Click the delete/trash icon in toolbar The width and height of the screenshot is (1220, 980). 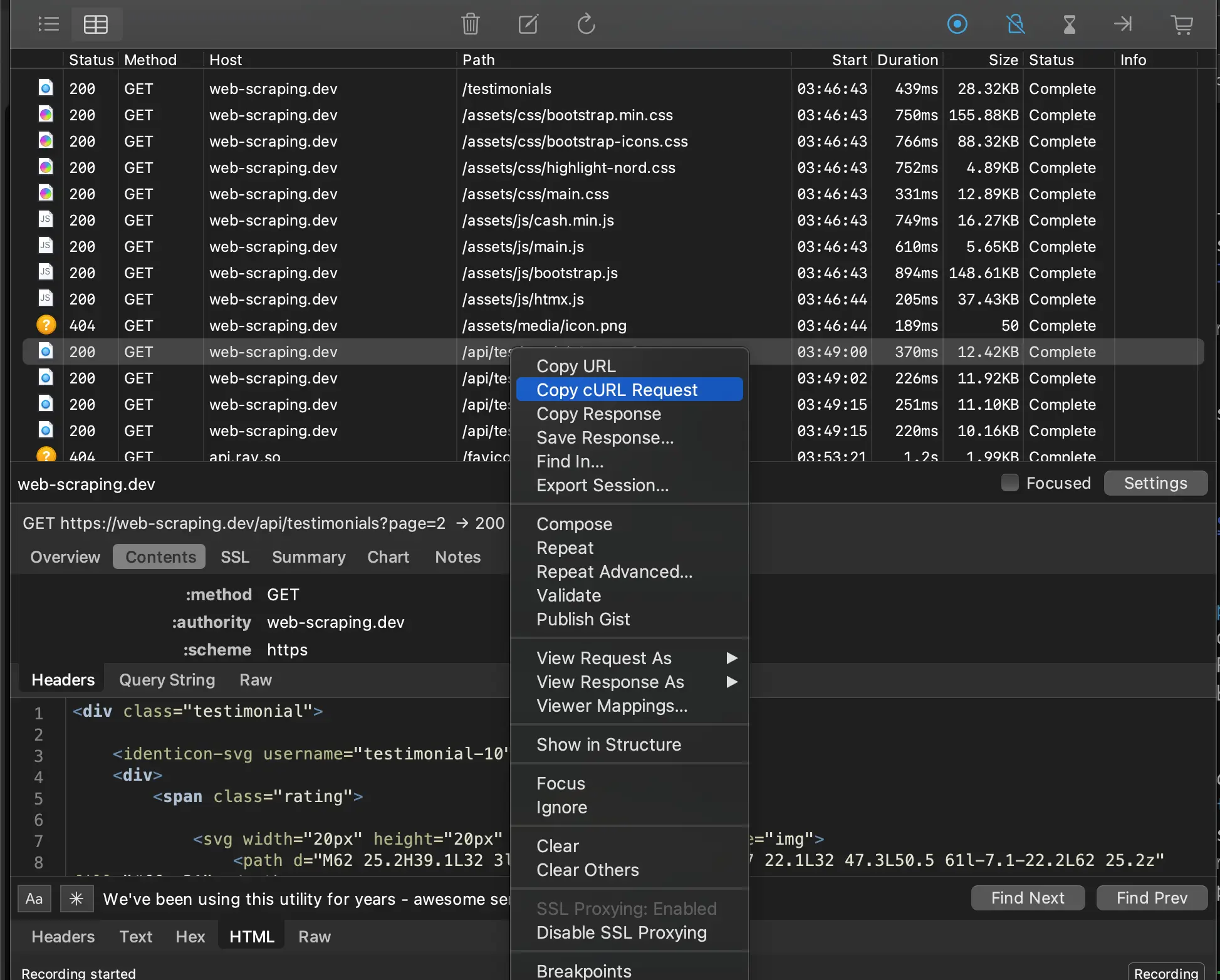469,24
